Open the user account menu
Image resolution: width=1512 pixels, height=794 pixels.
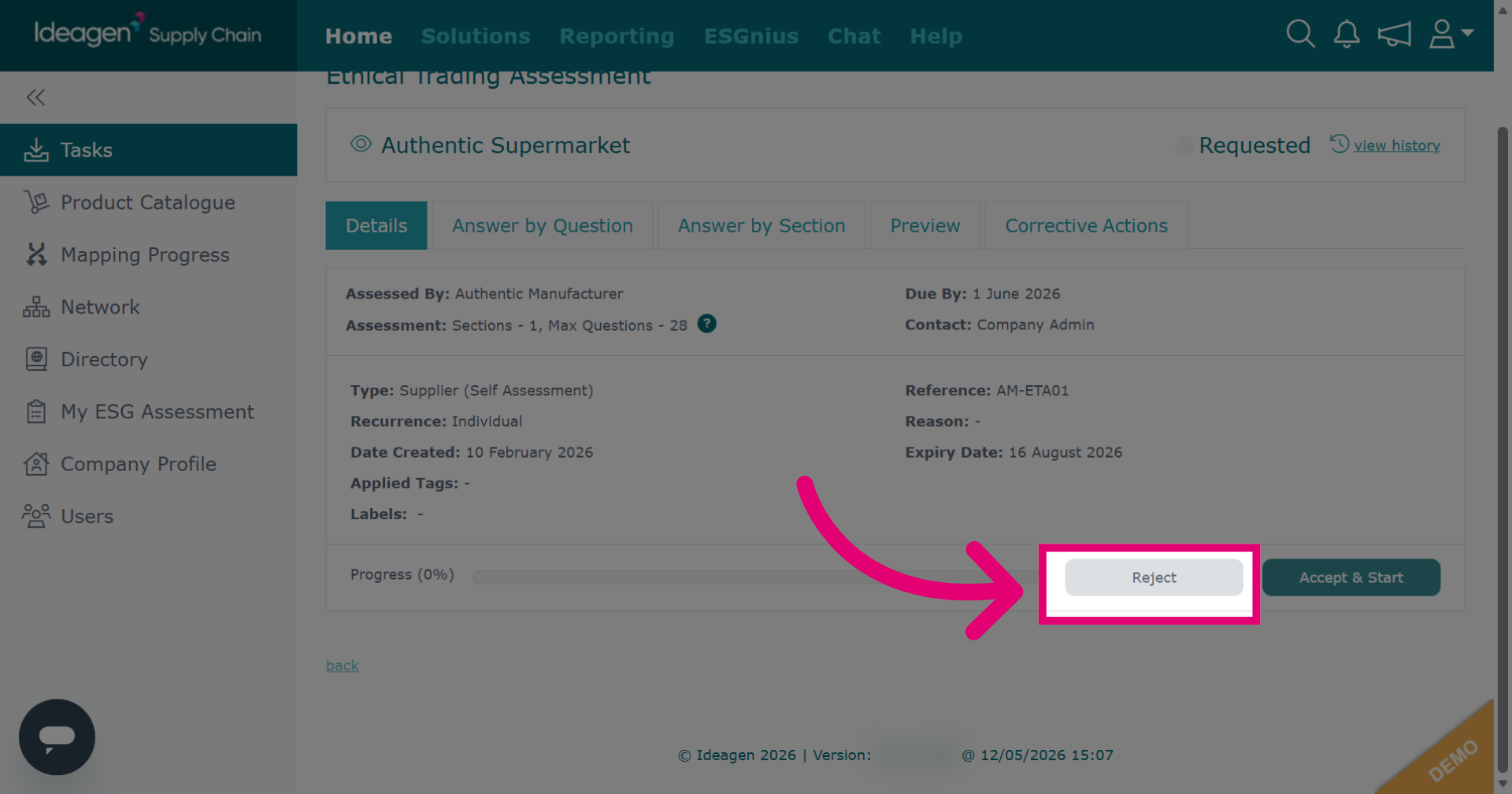coord(1451,35)
